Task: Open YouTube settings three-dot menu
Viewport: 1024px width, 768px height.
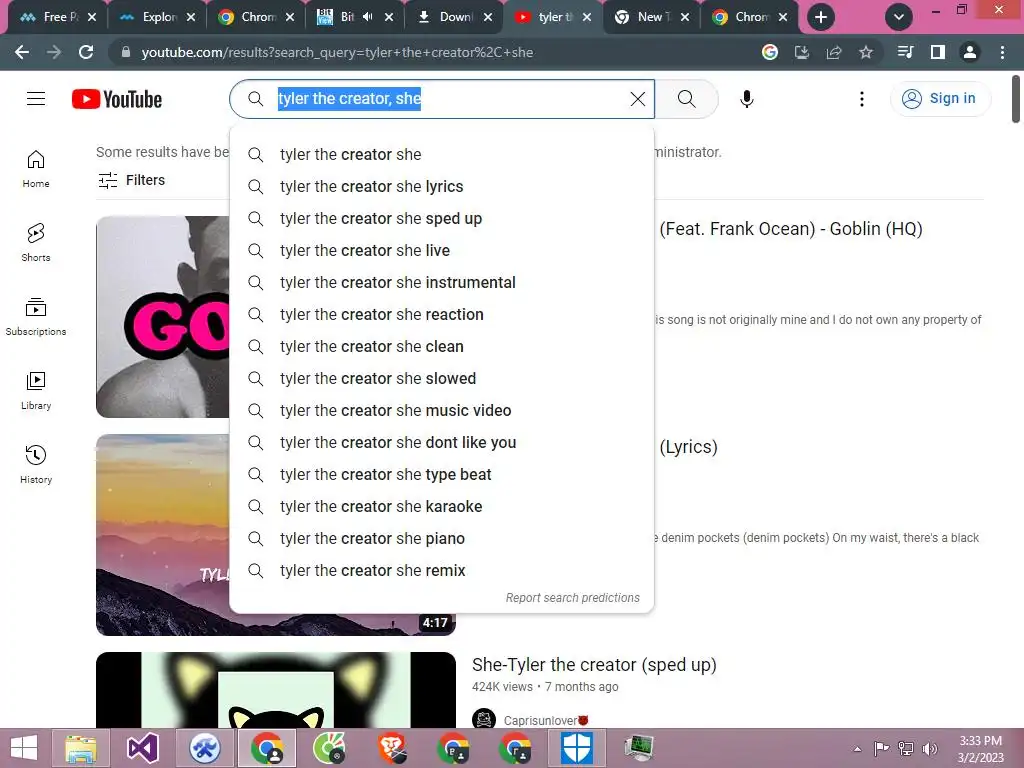Action: click(861, 99)
